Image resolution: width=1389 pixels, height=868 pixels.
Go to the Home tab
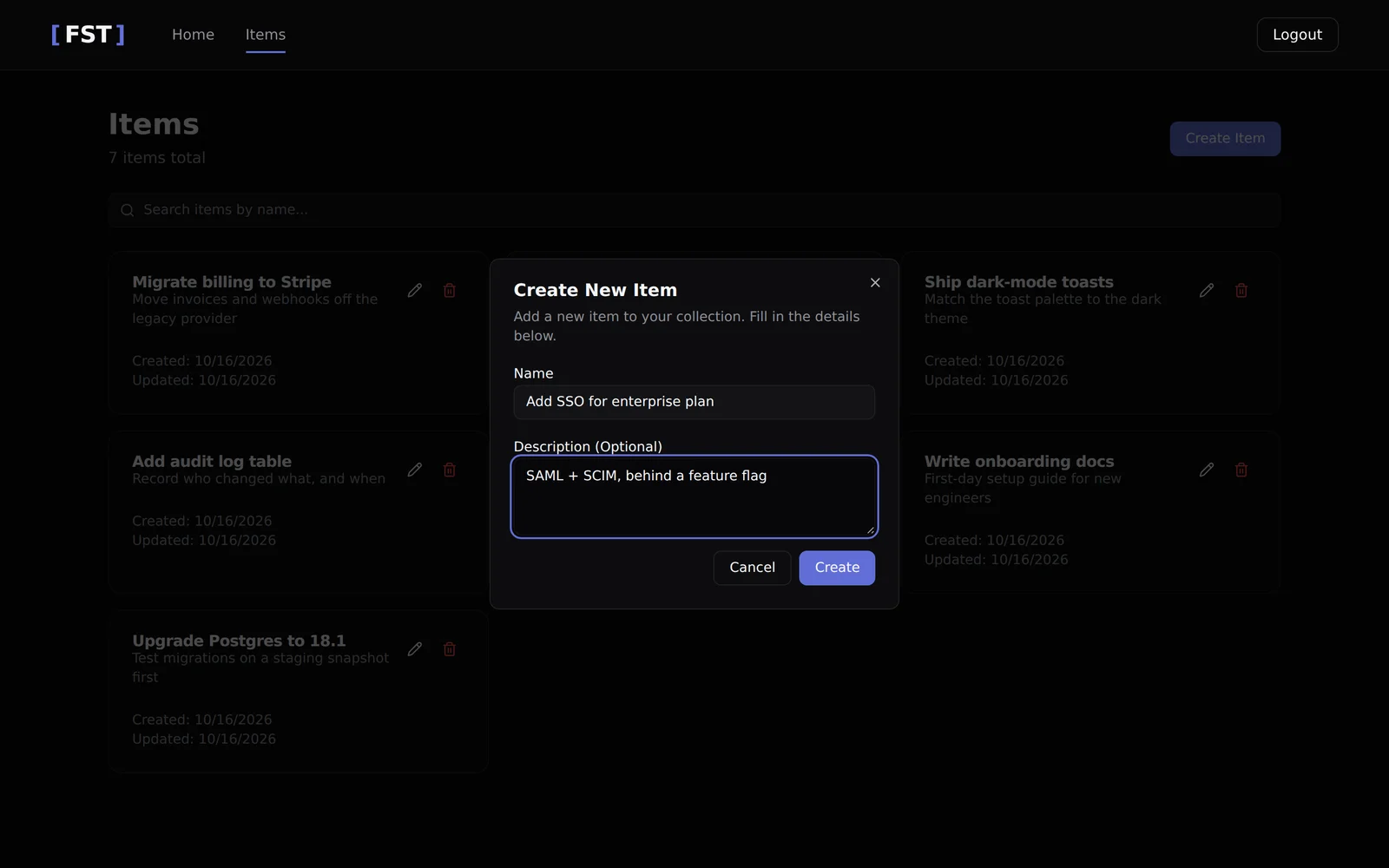click(x=193, y=35)
